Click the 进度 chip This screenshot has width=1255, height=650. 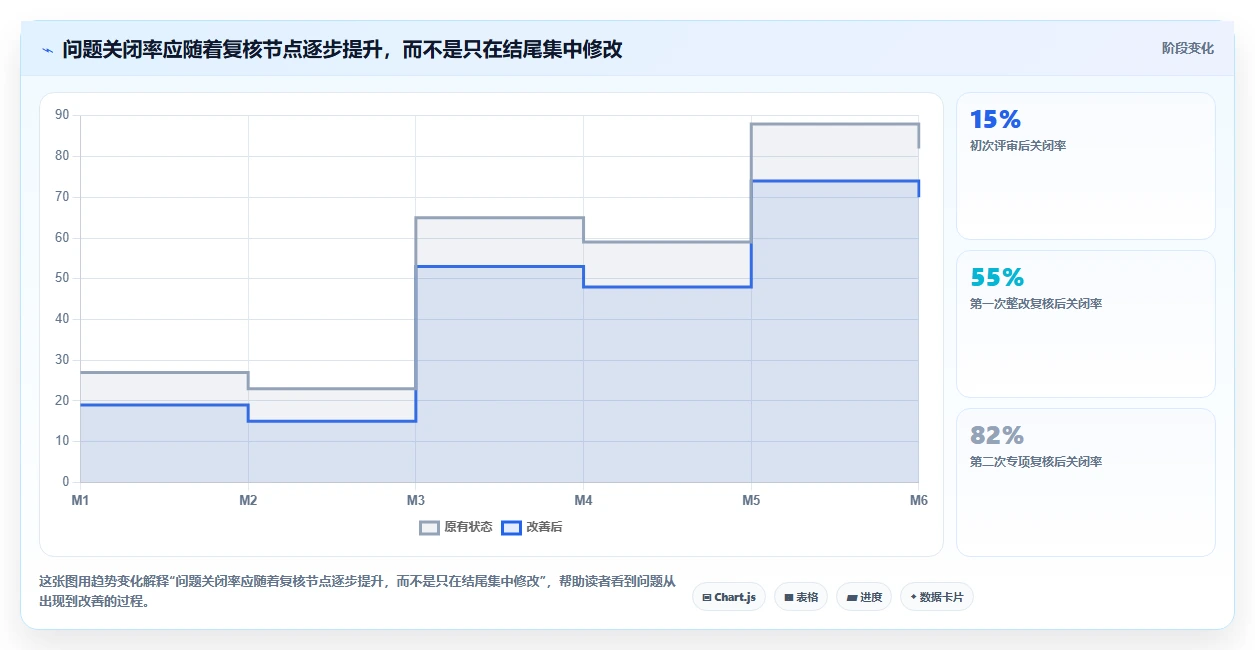[x=864, y=597]
